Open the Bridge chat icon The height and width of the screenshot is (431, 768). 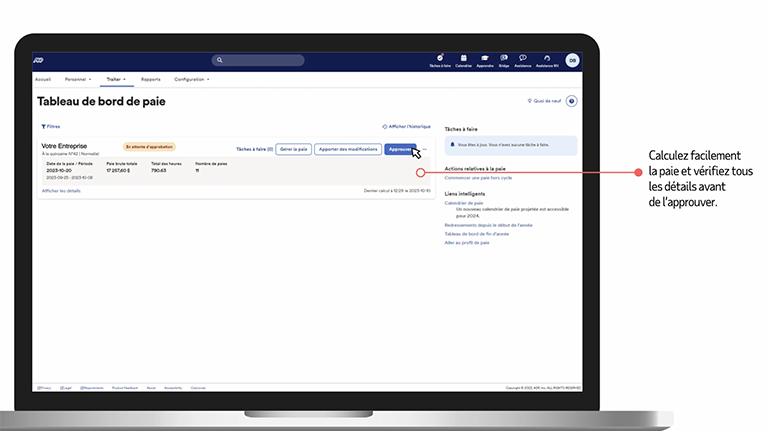click(x=503, y=58)
